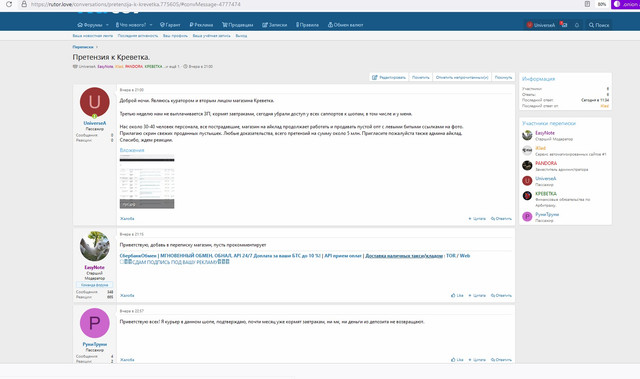
Task: Click Цитата on UniverseA's post
Action: [477, 219]
